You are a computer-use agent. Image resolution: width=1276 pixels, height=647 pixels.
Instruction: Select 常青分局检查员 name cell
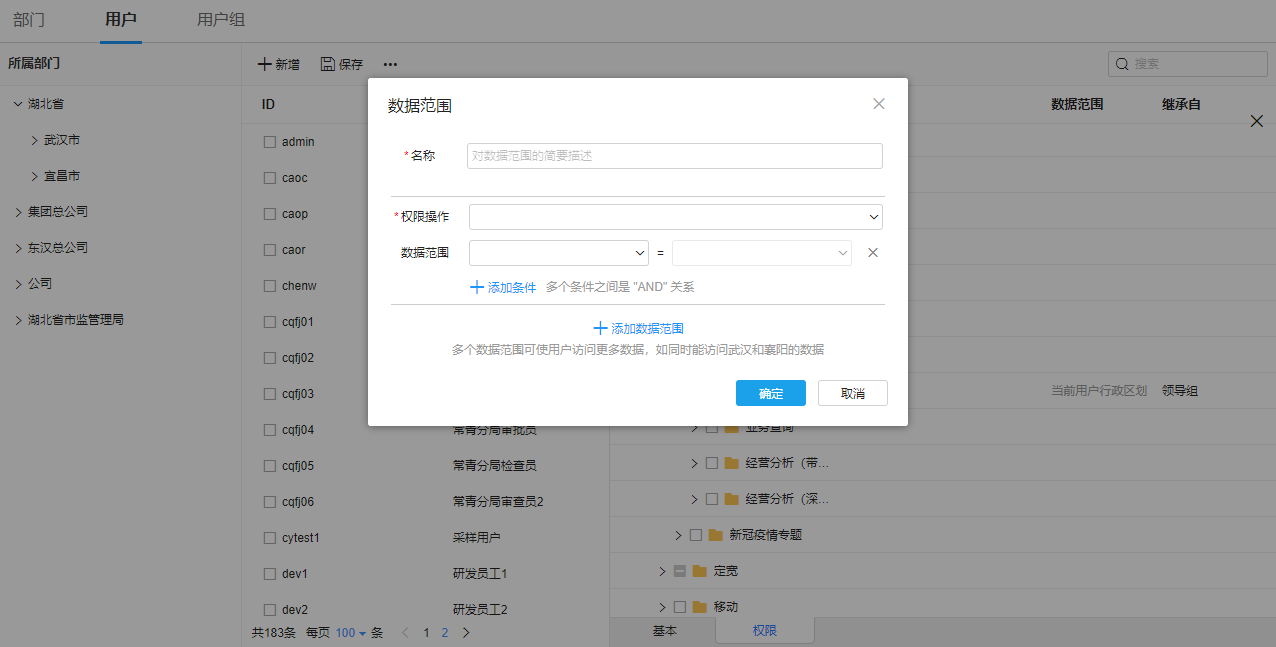495,466
